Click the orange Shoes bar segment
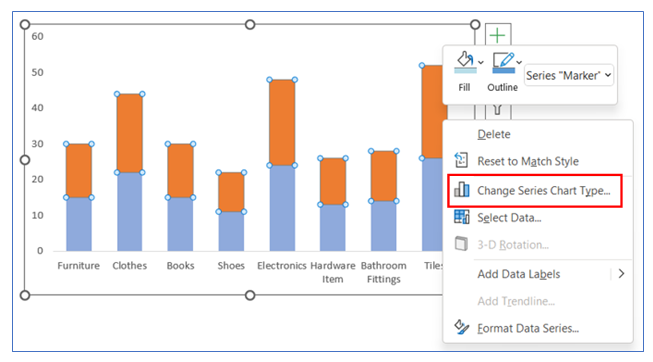653x362 pixels. coord(231,192)
